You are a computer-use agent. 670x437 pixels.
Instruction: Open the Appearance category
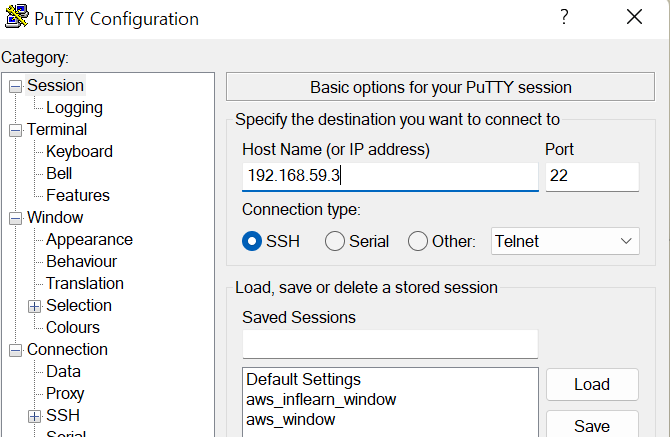click(89, 240)
